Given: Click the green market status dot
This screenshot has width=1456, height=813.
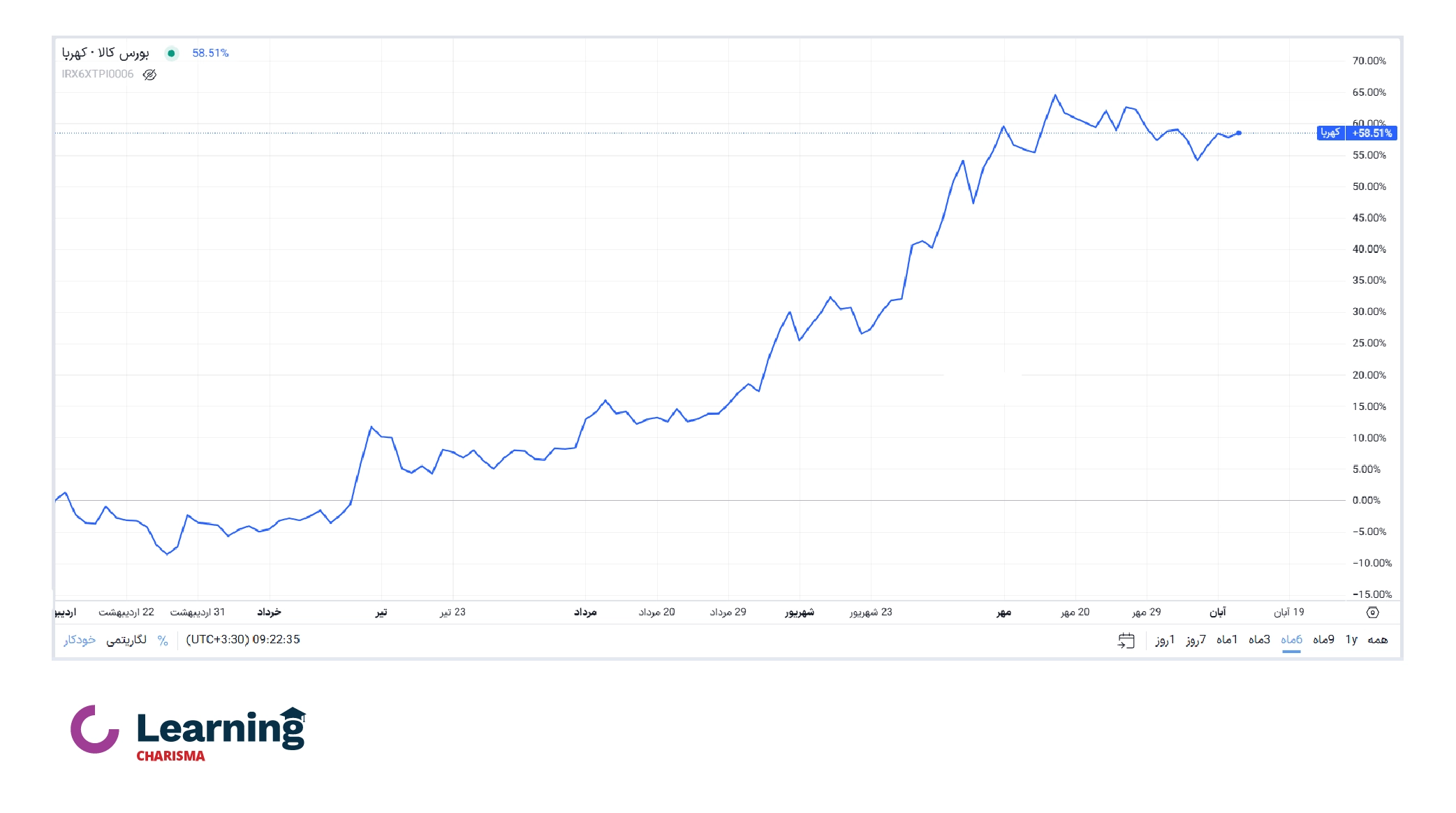Looking at the screenshot, I should pos(171,53).
